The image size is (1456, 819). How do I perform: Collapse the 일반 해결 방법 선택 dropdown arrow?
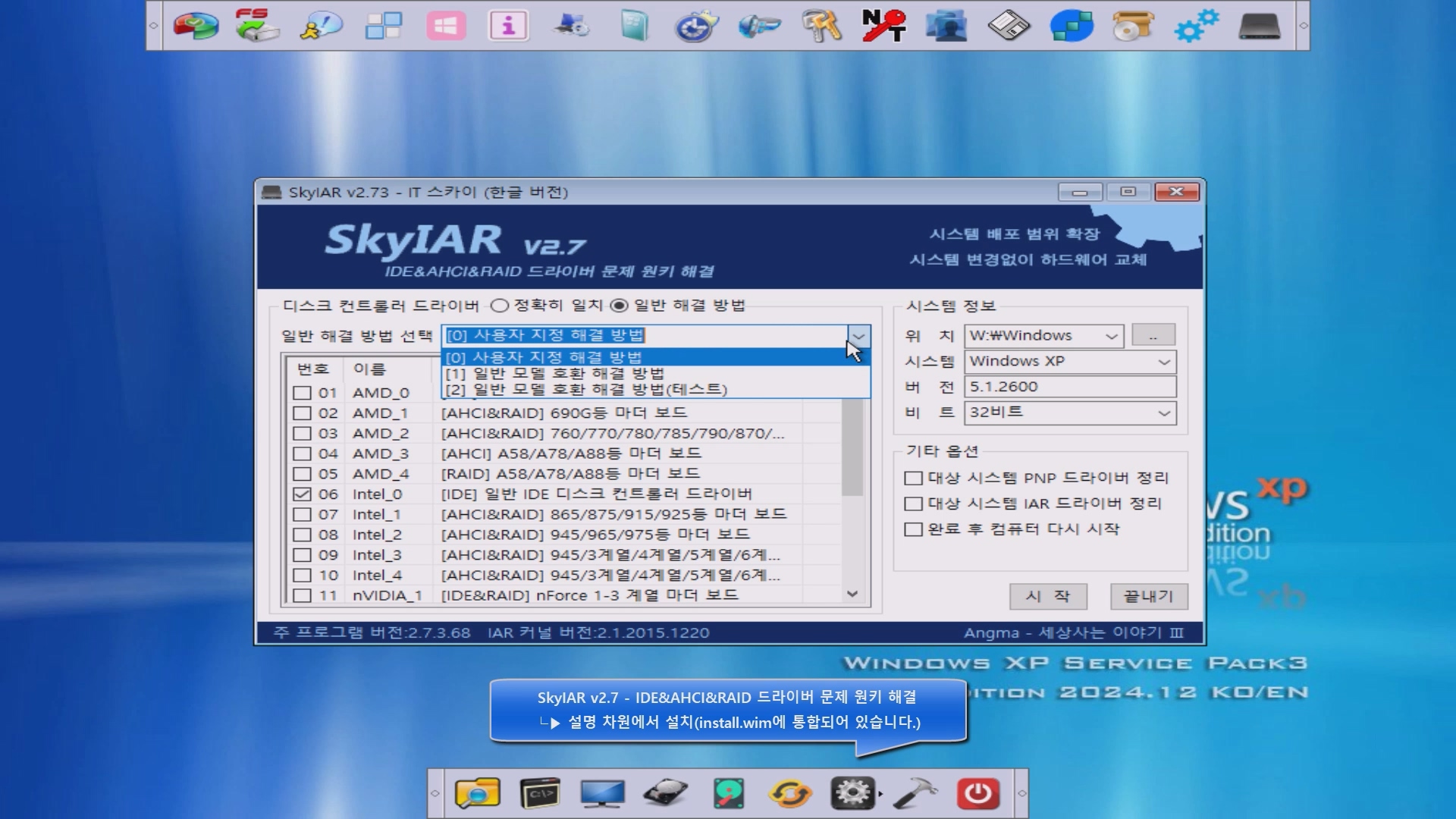pos(858,336)
